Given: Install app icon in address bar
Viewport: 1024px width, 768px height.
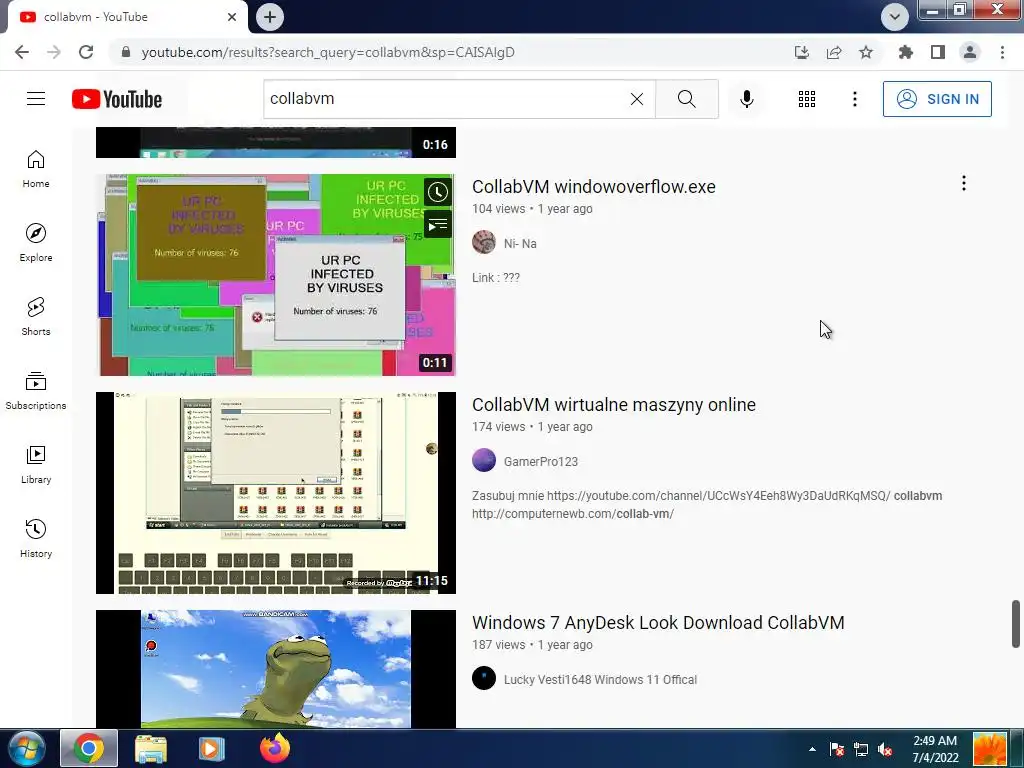Looking at the screenshot, I should (x=802, y=52).
